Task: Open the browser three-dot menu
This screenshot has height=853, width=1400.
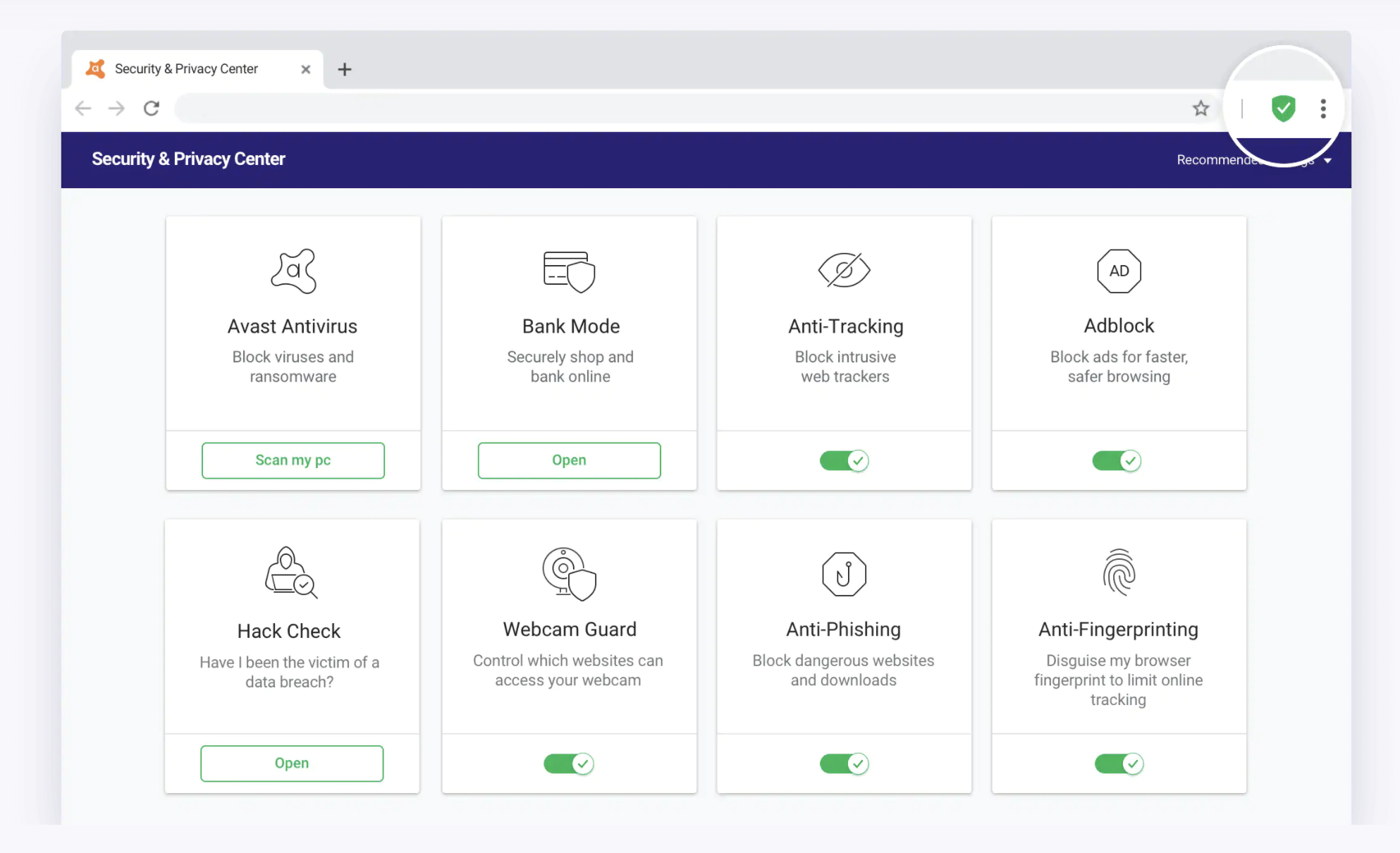Action: (x=1323, y=109)
